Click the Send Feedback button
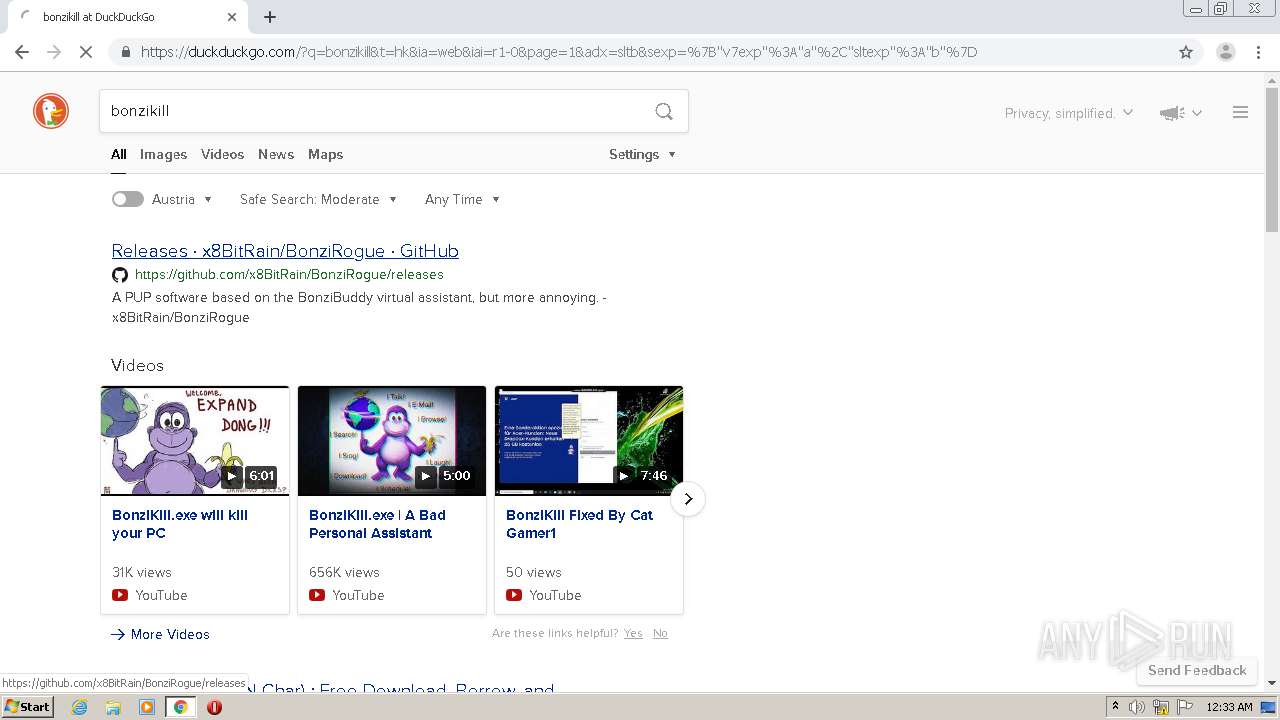Viewport: 1280px width, 720px height. pyautogui.click(x=1197, y=670)
